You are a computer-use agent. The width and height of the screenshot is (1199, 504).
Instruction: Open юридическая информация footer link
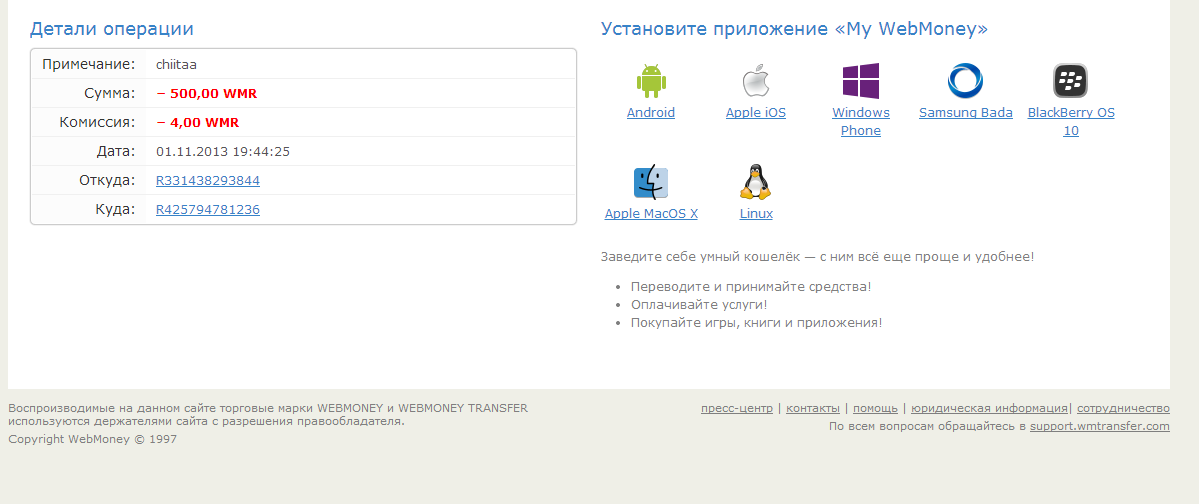click(x=989, y=408)
